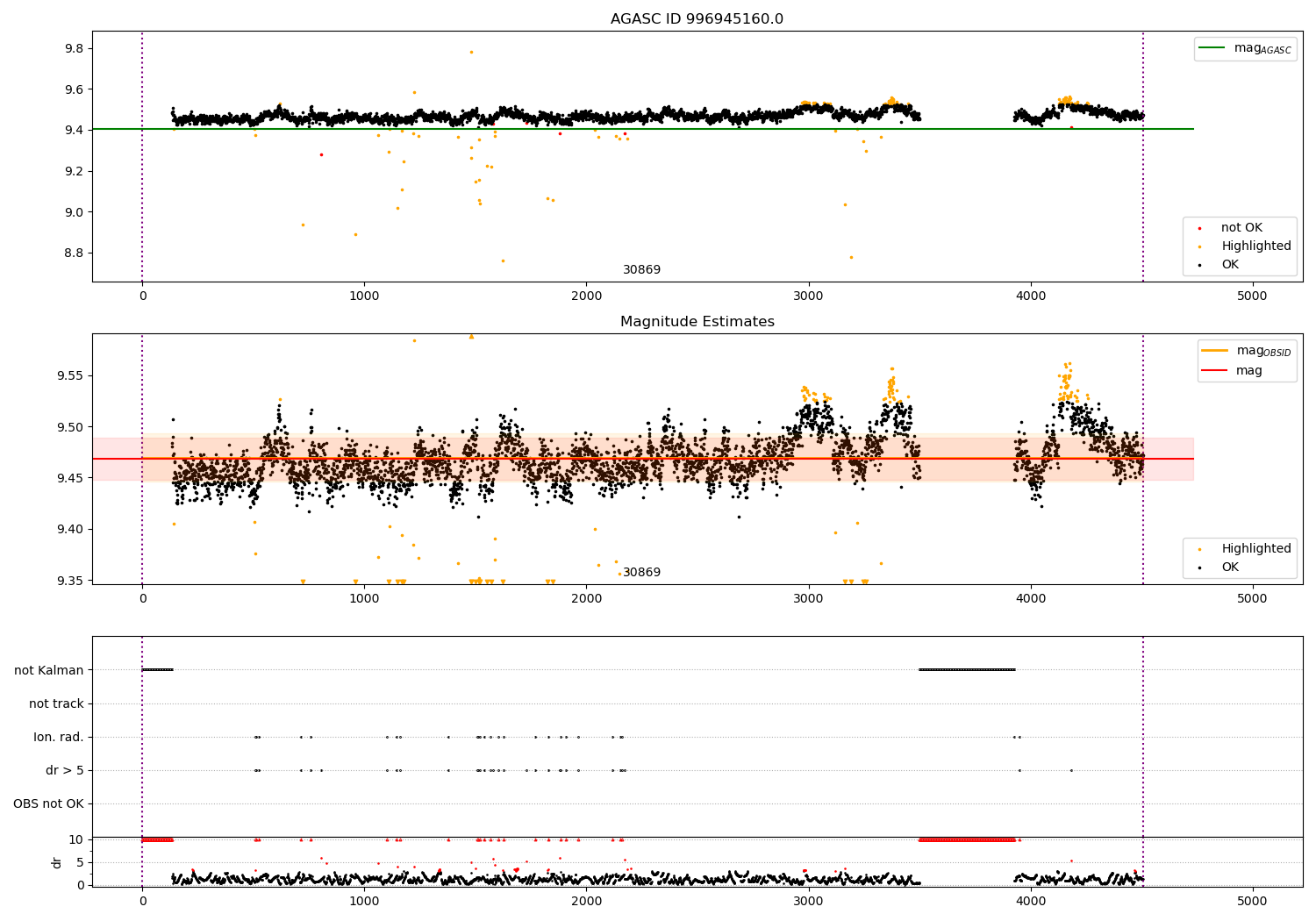Click the 2000 x-axis tick of middle plot
1316x921 pixels.
pos(586,598)
